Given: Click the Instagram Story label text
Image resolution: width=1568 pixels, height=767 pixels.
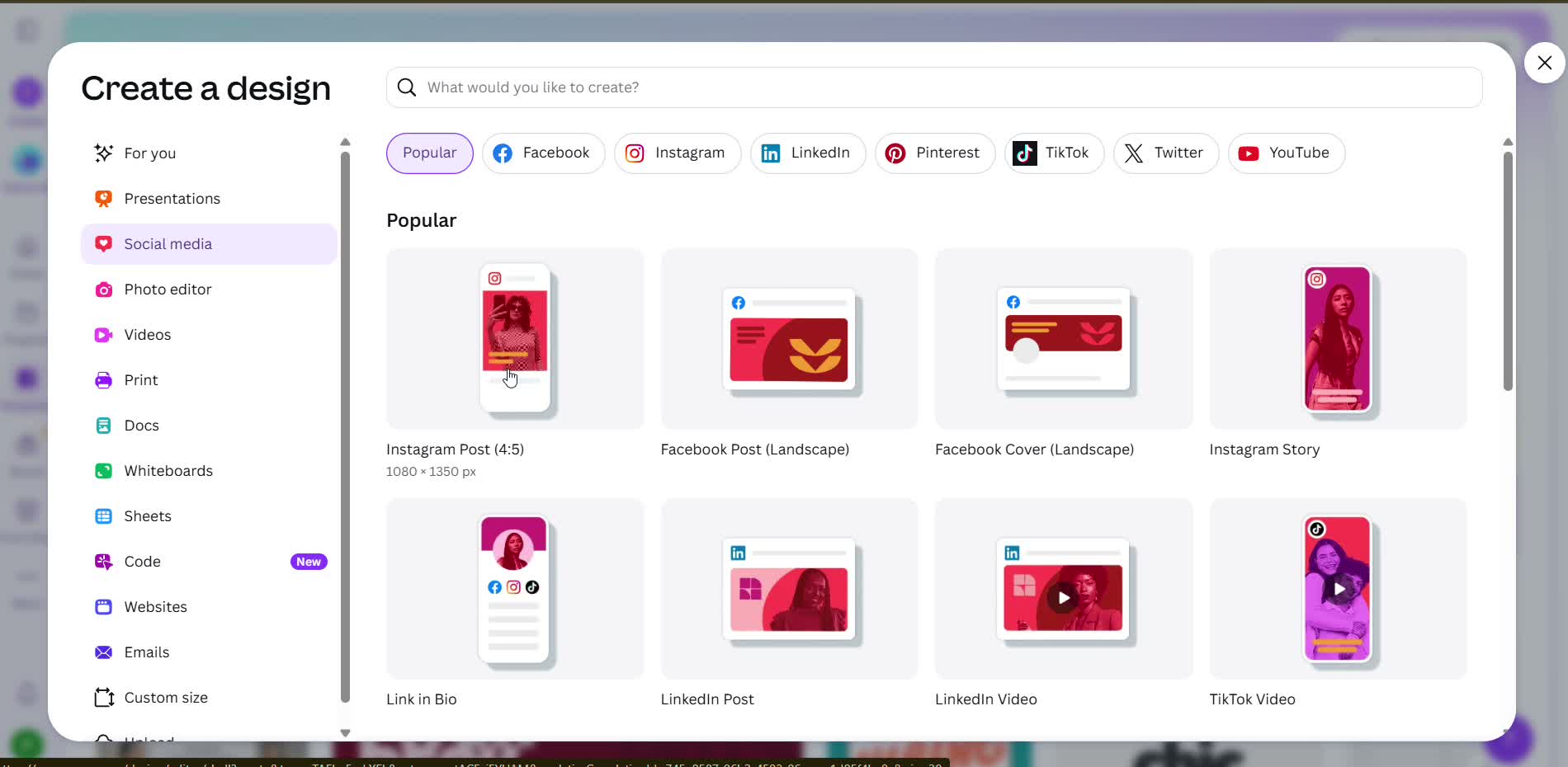Looking at the screenshot, I should click(x=1264, y=449).
